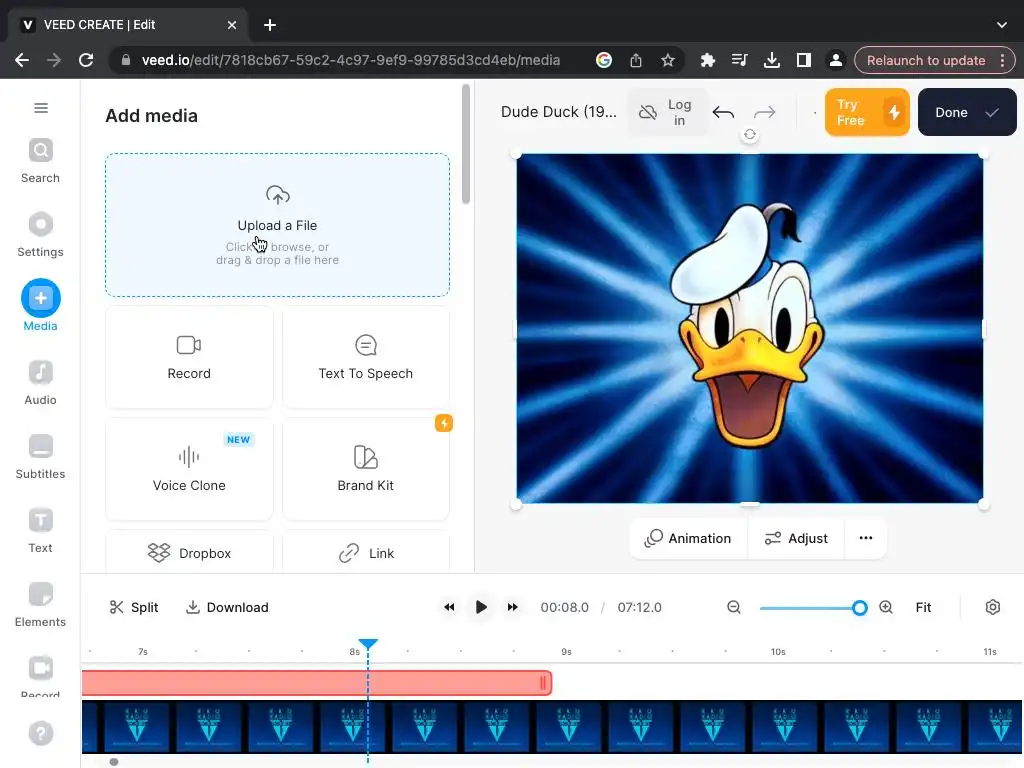Open a new browser tab
The image size is (1024, 768).
pyautogui.click(x=270, y=25)
